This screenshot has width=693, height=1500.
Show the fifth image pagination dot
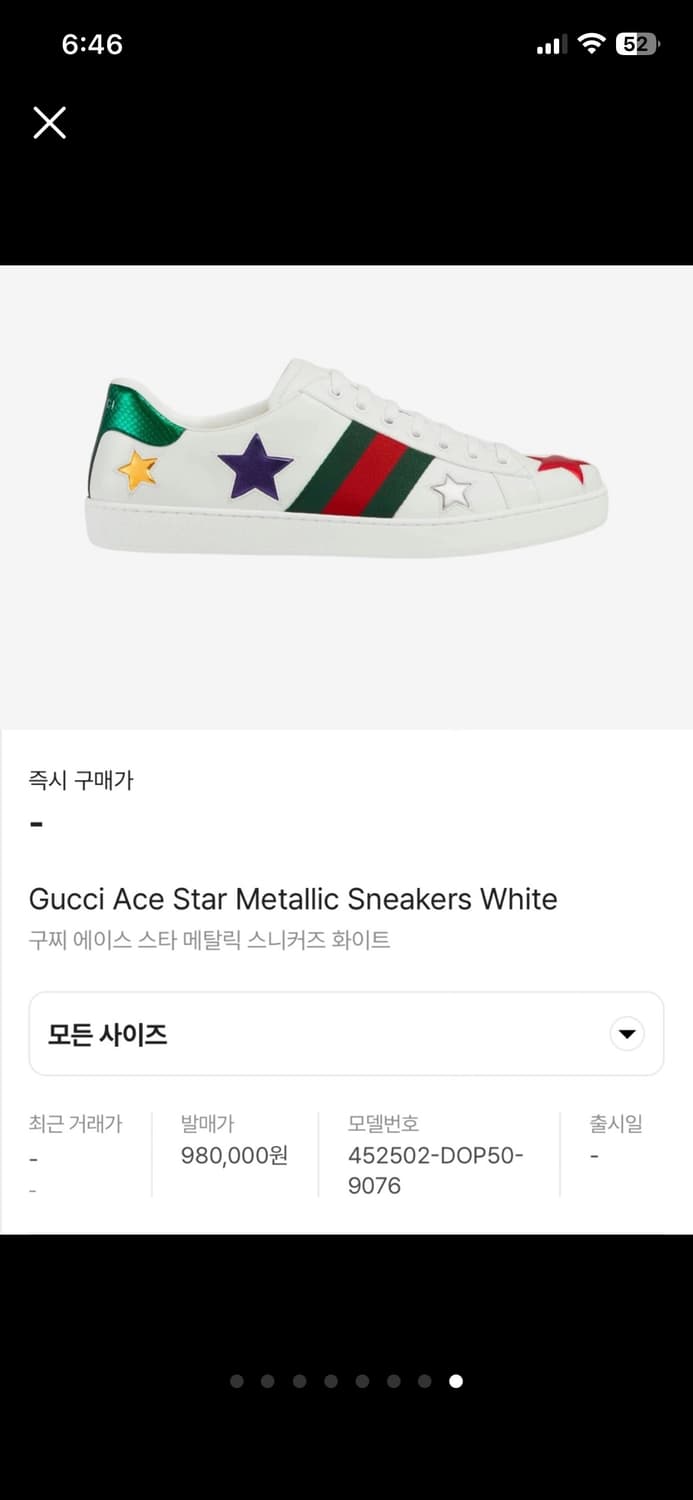[362, 1381]
